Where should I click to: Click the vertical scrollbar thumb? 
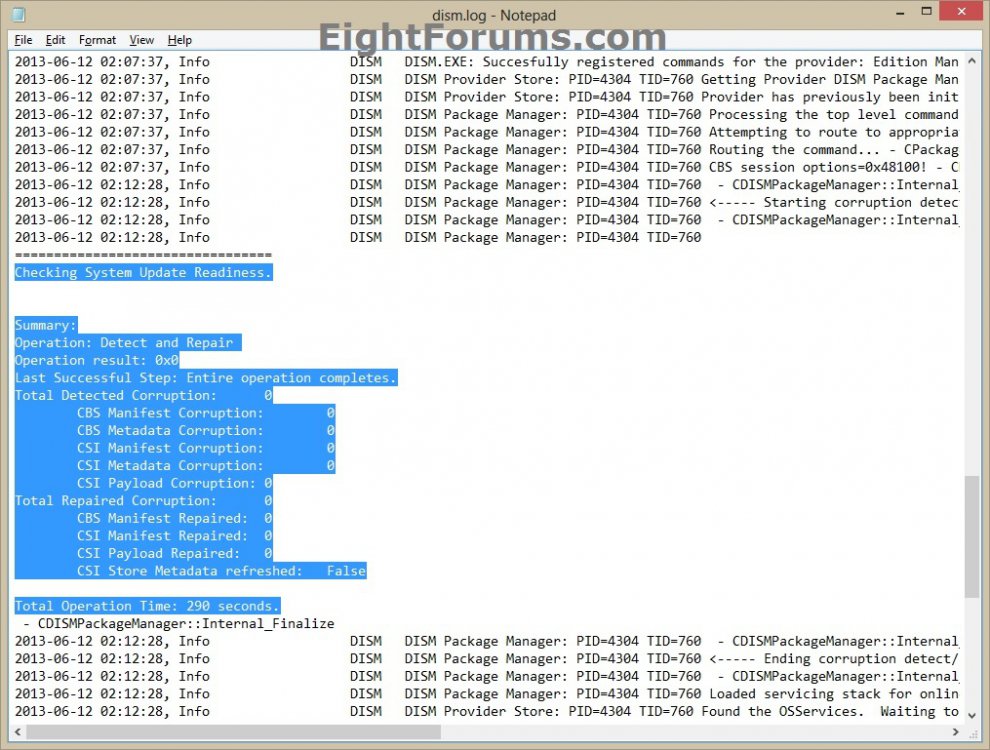(972, 537)
